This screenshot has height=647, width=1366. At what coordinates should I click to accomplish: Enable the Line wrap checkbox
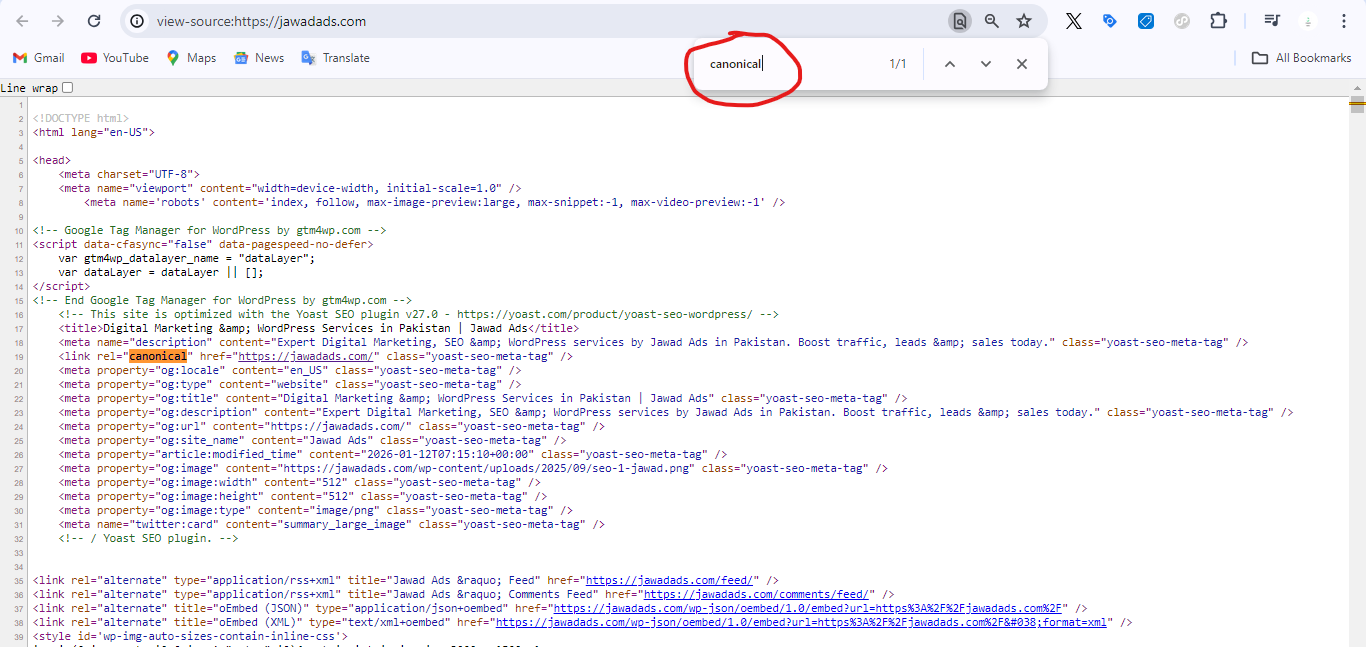(x=68, y=88)
